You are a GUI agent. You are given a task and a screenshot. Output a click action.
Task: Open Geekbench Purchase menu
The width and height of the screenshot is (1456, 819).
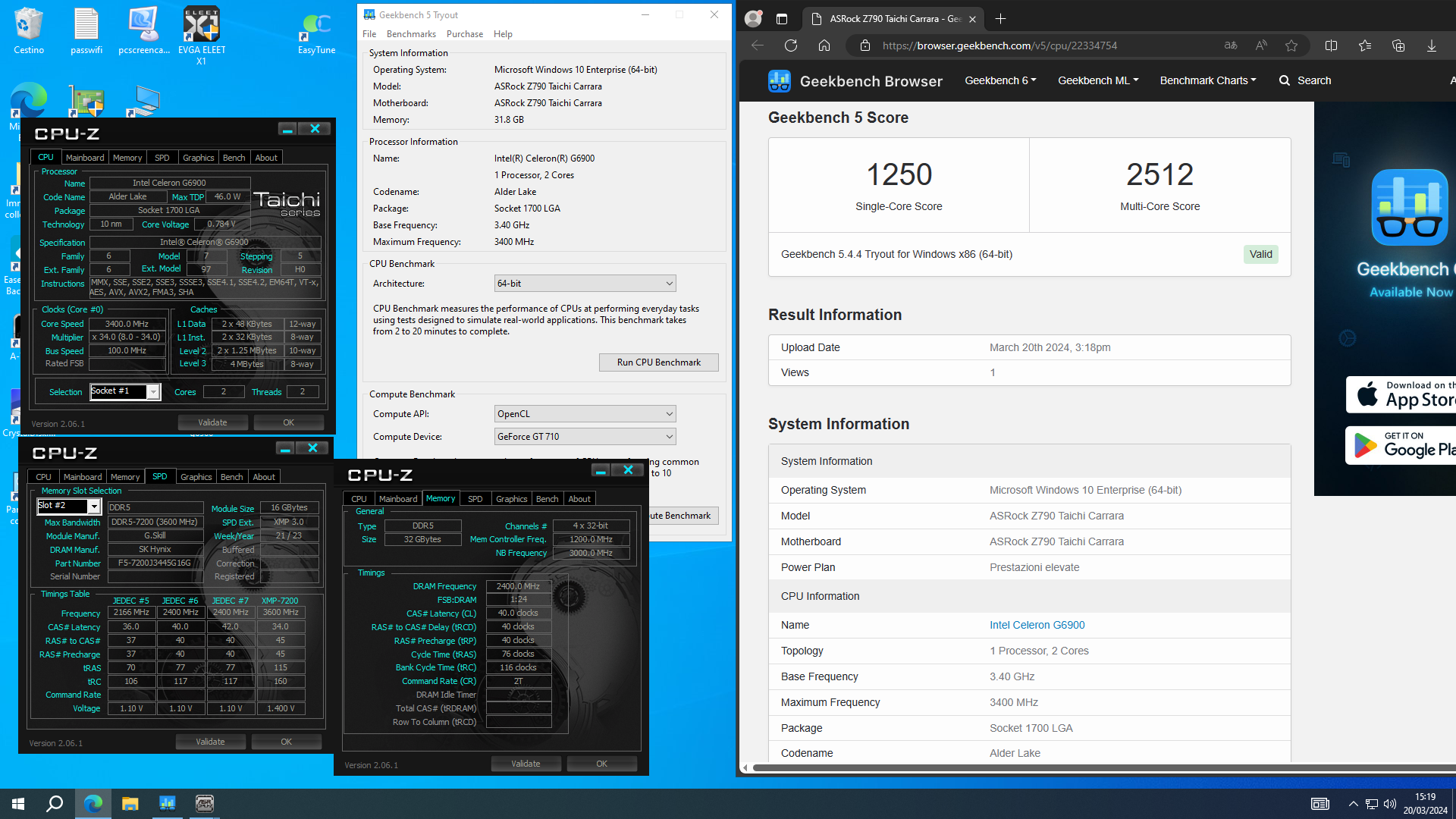[465, 34]
